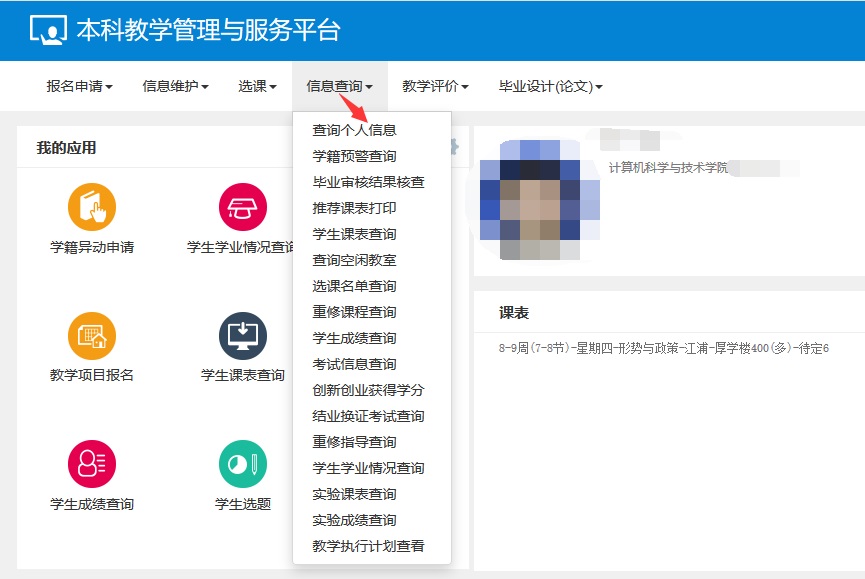Click the 学生成绩查询 pink person icon

pyautogui.click(x=92, y=464)
